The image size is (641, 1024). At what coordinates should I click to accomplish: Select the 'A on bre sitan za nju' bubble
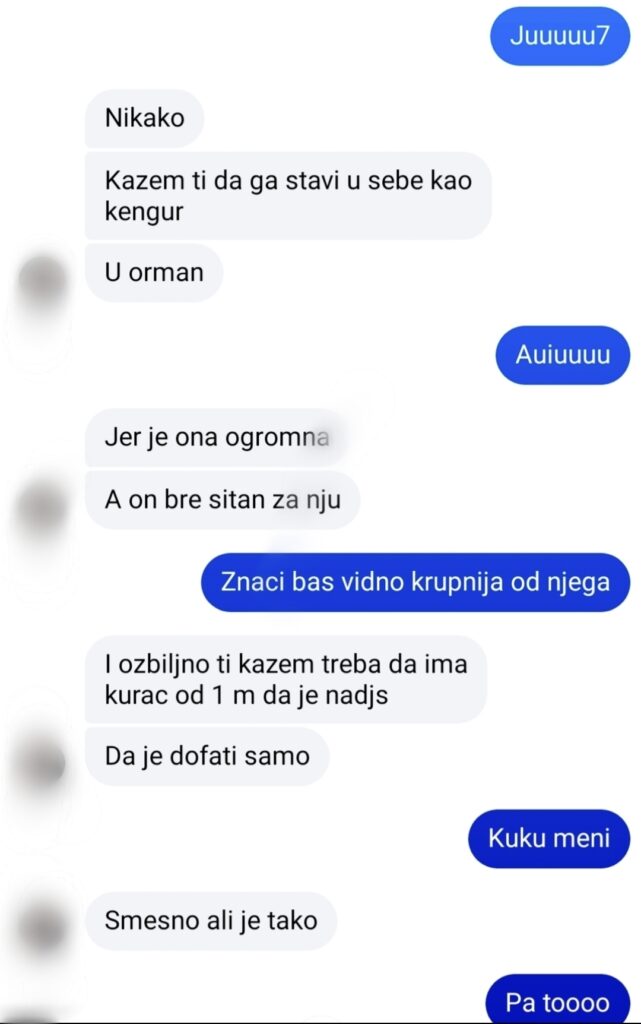tap(223, 500)
